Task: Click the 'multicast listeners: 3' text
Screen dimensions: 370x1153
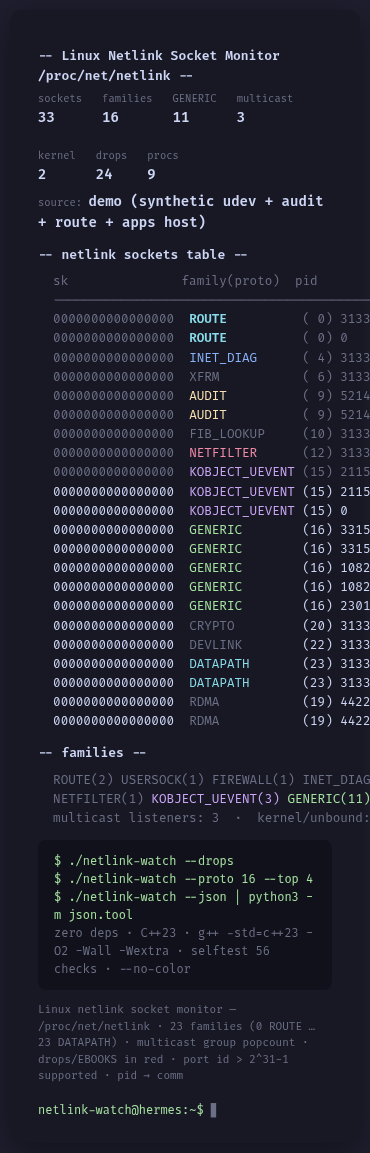Action: pyautogui.click(x=136, y=818)
